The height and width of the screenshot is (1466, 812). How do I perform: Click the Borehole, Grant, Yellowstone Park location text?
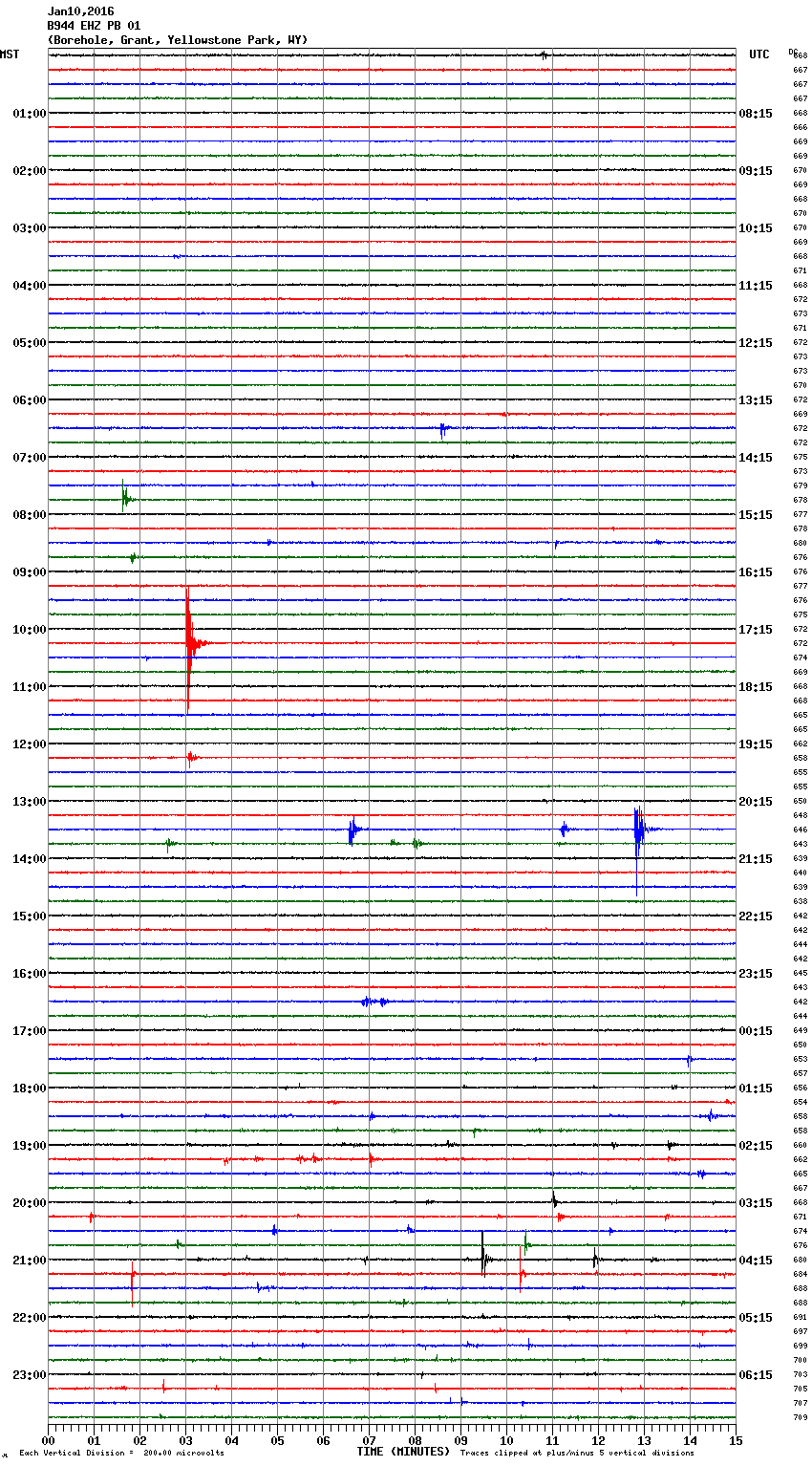(x=178, y=40)
